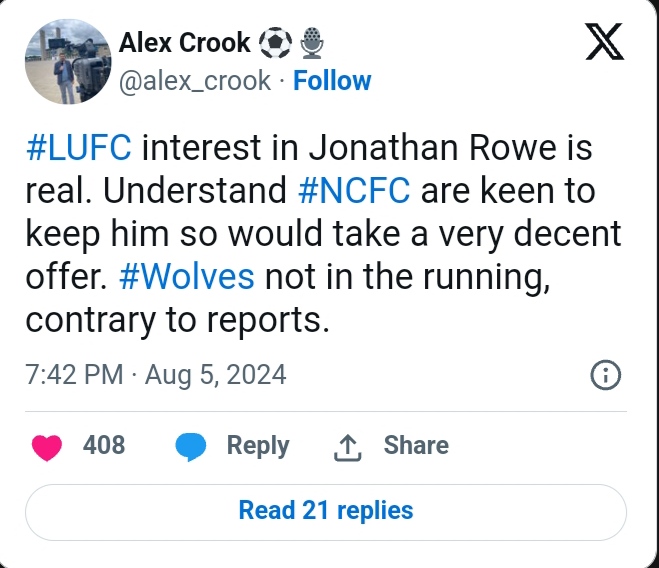Viewport: 659px width, 568px height.
Task: Open the tweet info circle icon
Action: [x=606, y=376]
